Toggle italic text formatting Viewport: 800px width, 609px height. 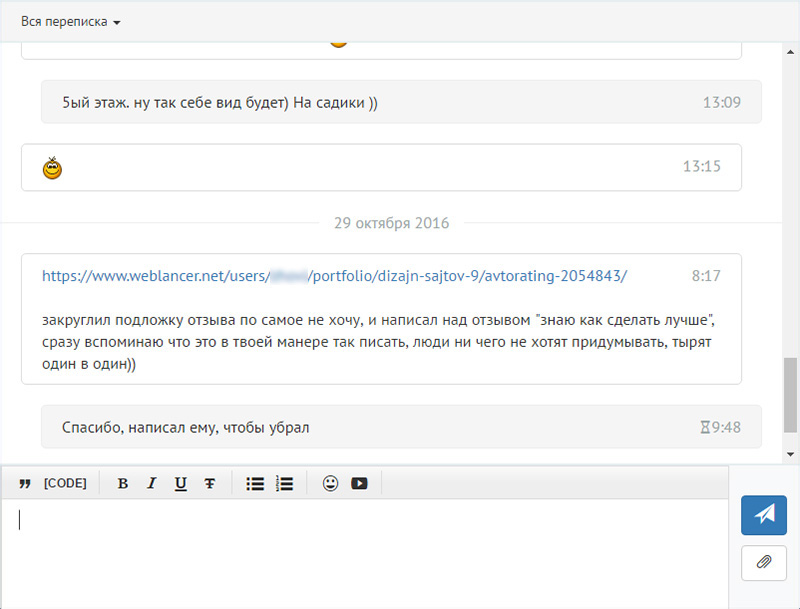[152, 484]
